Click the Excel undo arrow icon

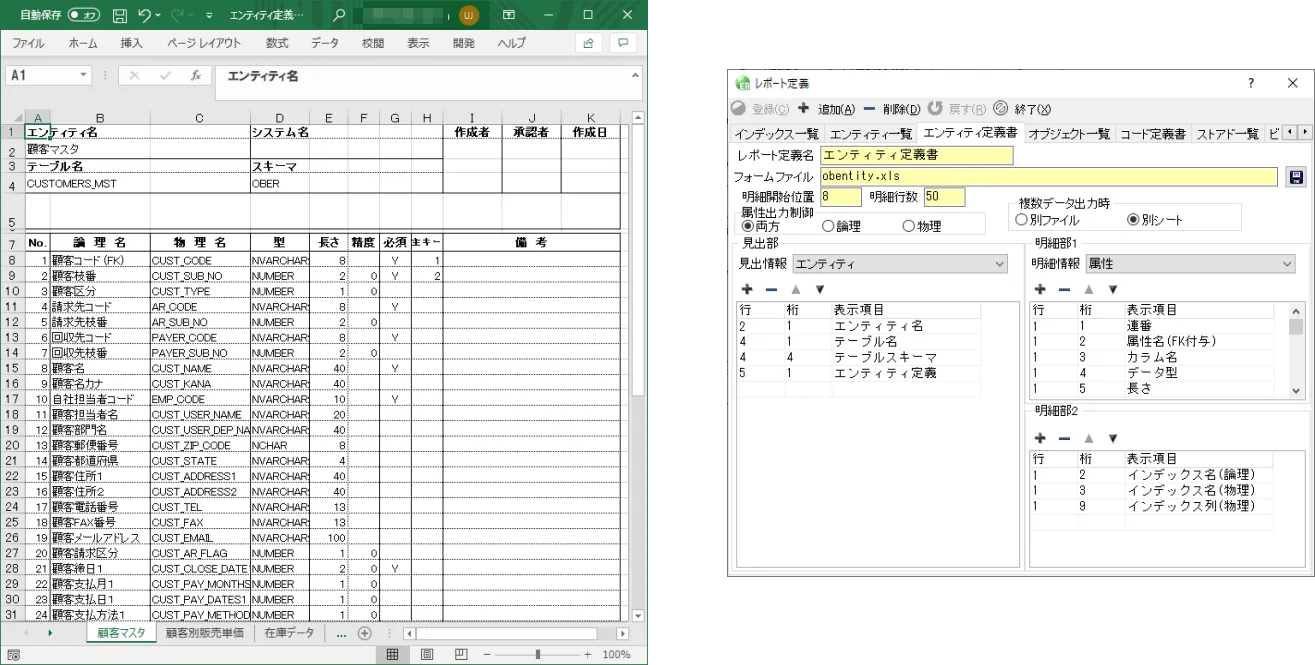pyautogui.click(x=144, y=15)
